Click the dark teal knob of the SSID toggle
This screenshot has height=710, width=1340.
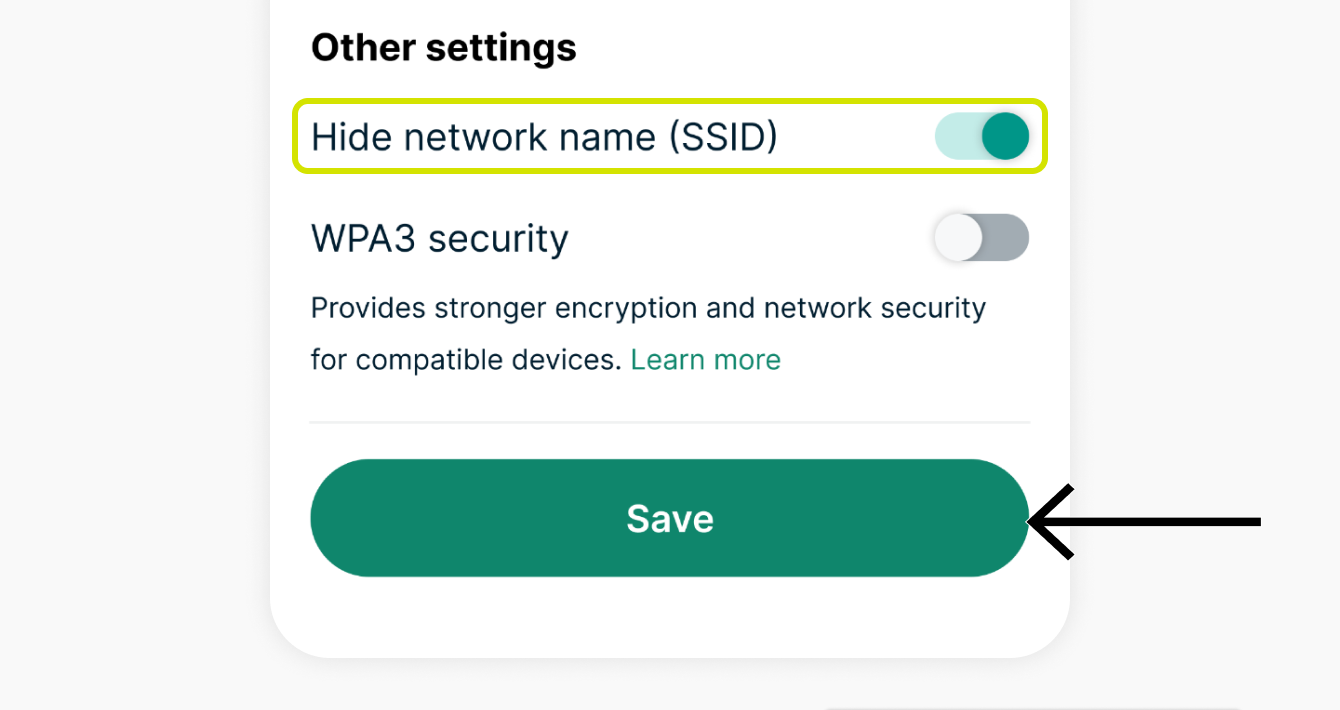pos(1004,137)
